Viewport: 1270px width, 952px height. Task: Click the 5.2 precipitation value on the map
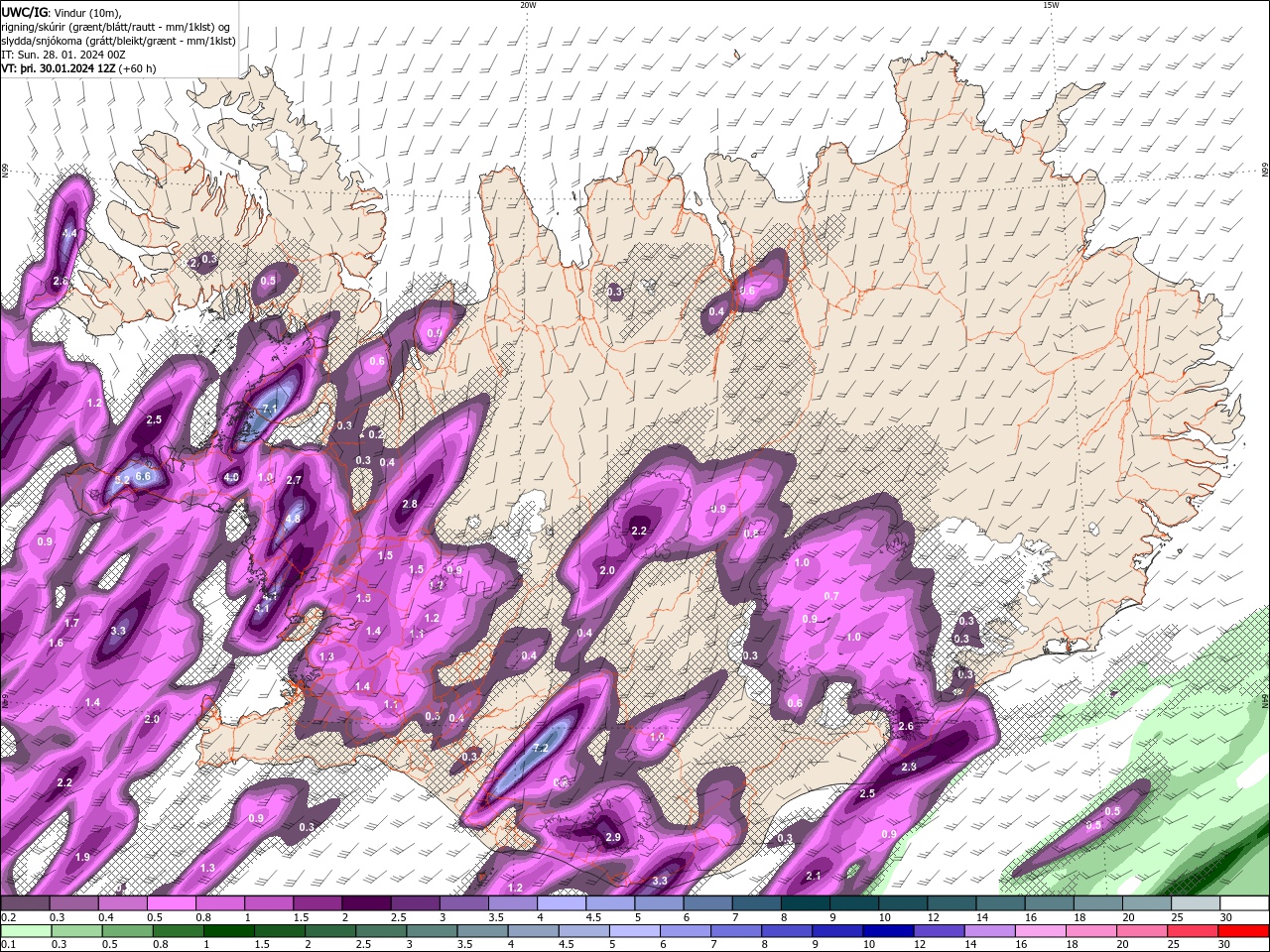[x=122, y=480]
